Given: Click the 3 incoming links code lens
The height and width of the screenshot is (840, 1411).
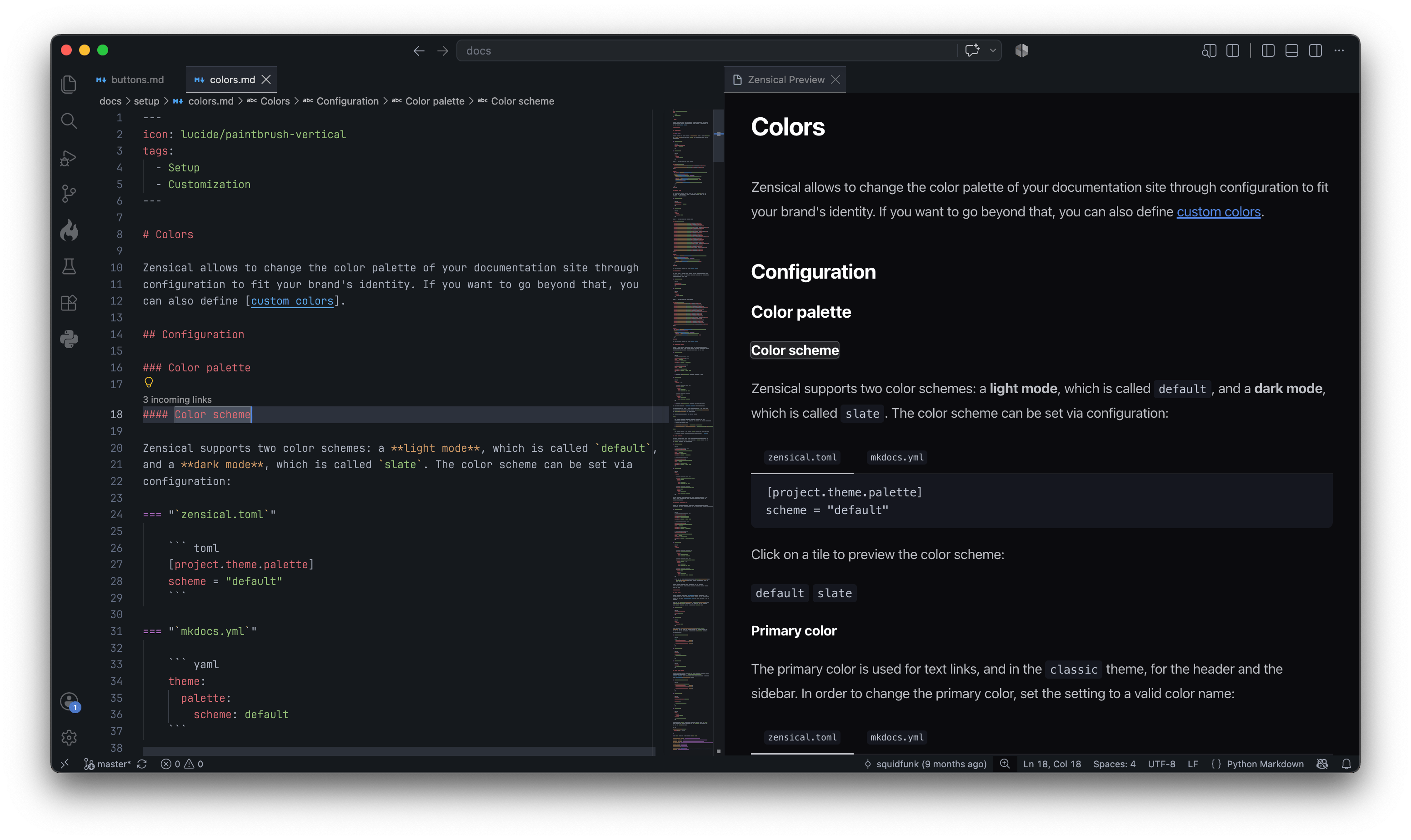Looking at the screenshot, I should pyautogui.click(x=177, y=400).
